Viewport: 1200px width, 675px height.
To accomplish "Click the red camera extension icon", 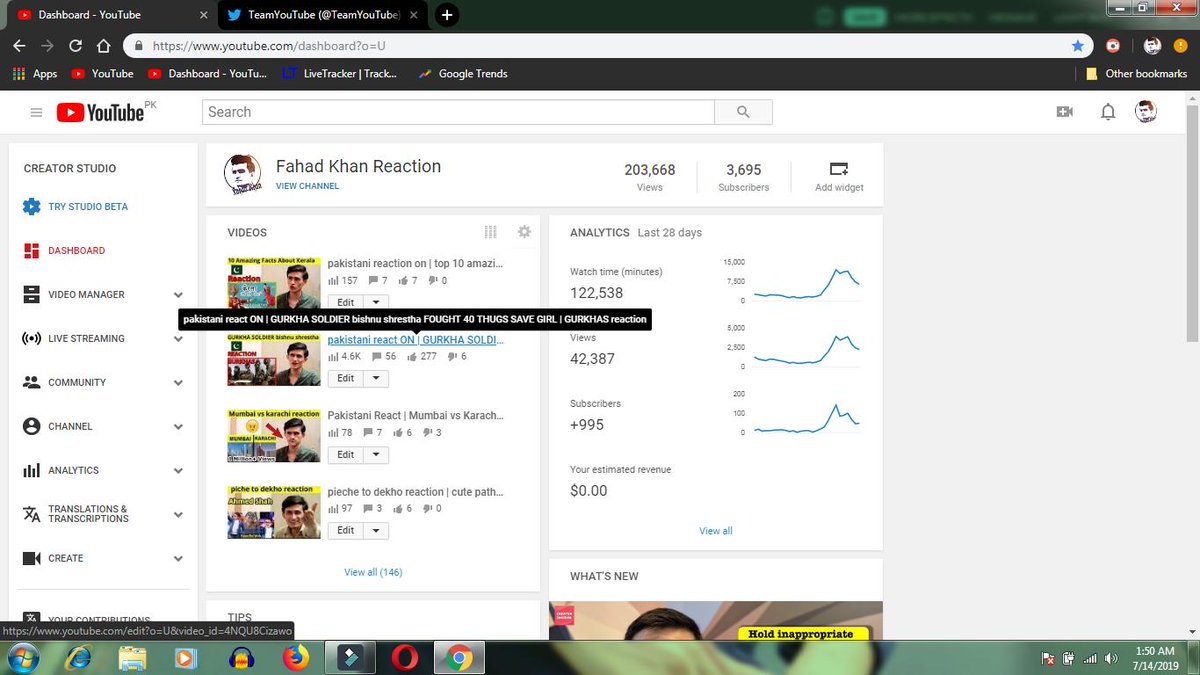I will [1113, 46].
